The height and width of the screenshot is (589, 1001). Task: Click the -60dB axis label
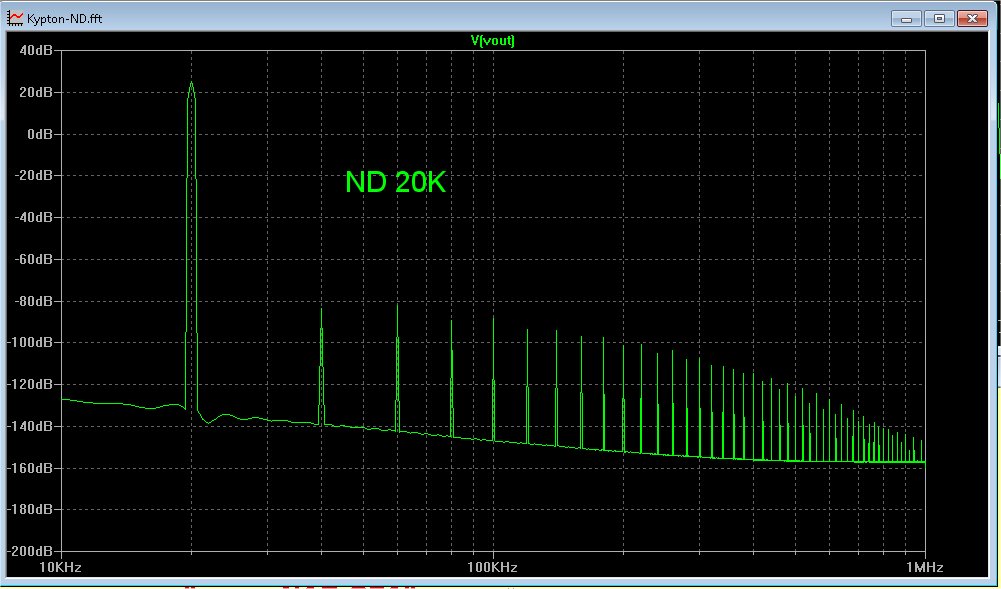click(34, 259)
